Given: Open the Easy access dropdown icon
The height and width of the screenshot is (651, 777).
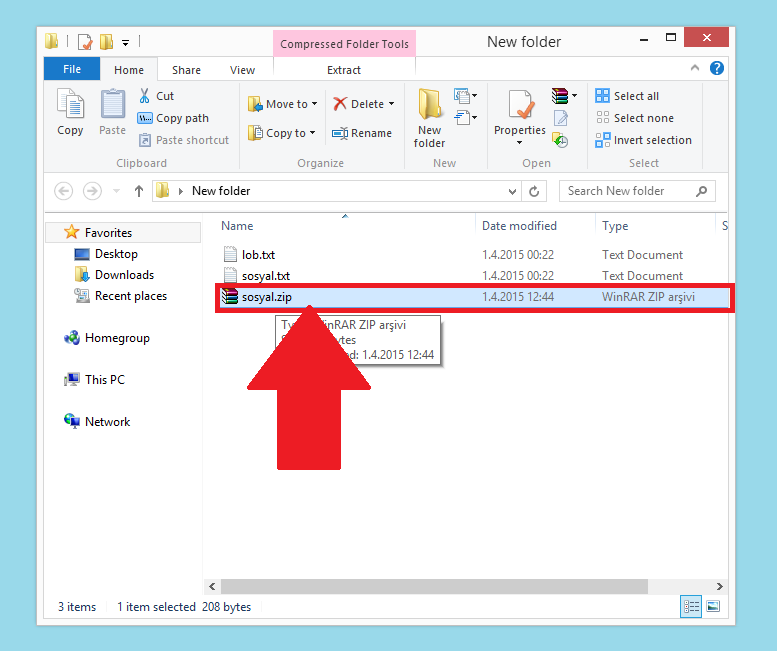Looking at the screenshot, I should [465, 118].
